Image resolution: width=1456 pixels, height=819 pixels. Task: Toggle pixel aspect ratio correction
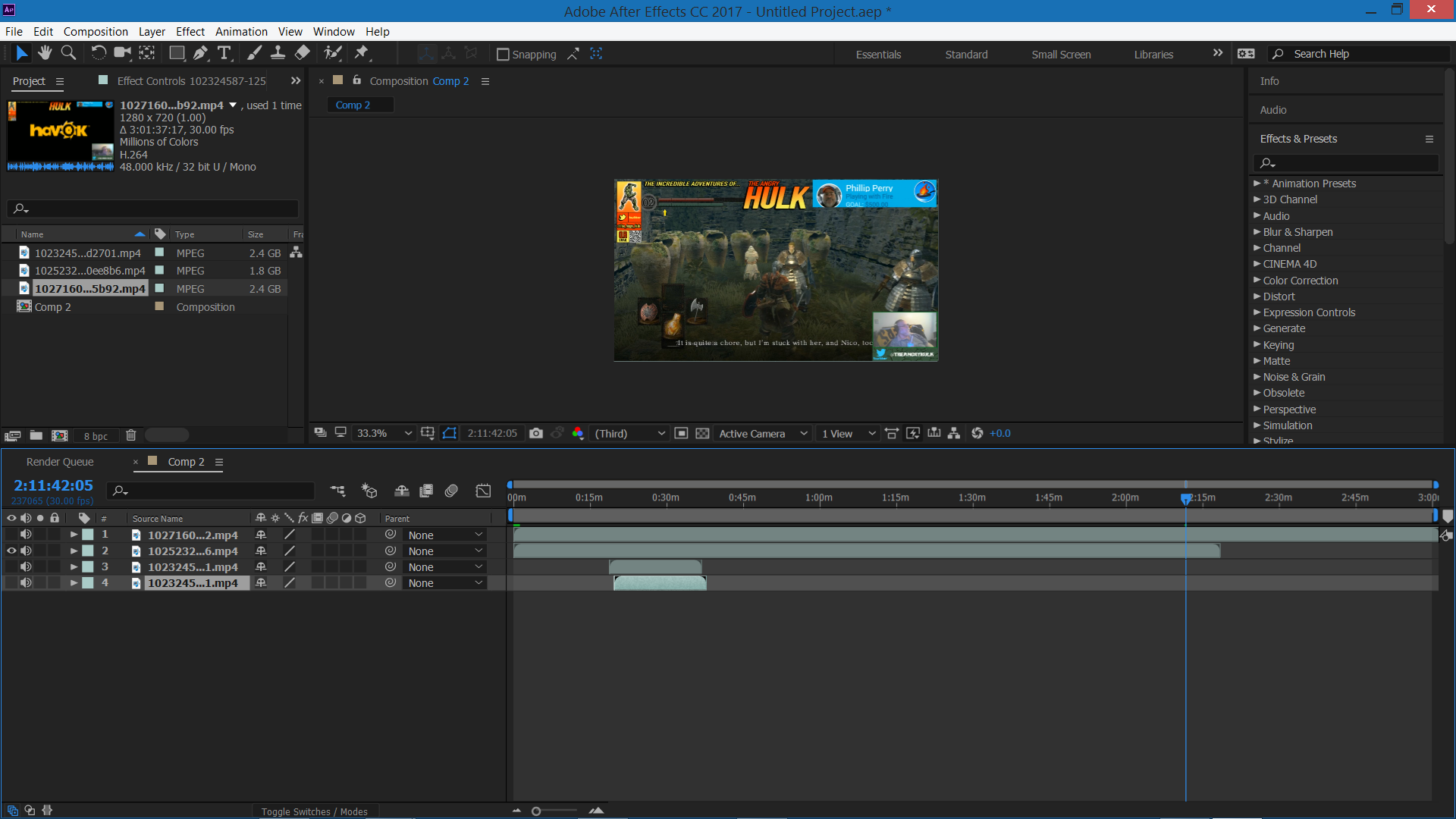[x=892, y=433]
